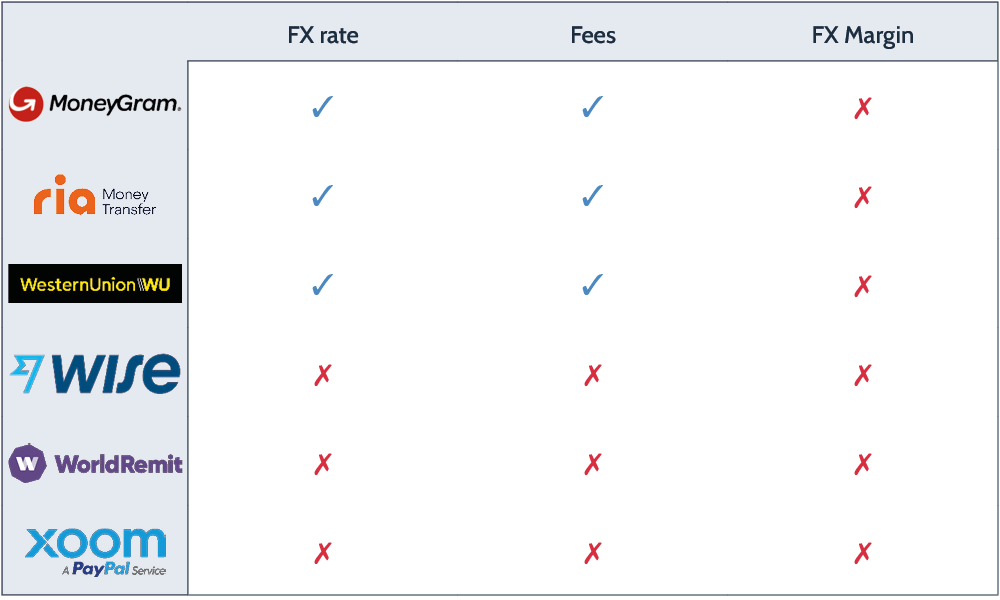Click Western Union's Fees checkmark
This screenshot has width=1000, height=600.
pyautogui.click(x=593, y=286)
